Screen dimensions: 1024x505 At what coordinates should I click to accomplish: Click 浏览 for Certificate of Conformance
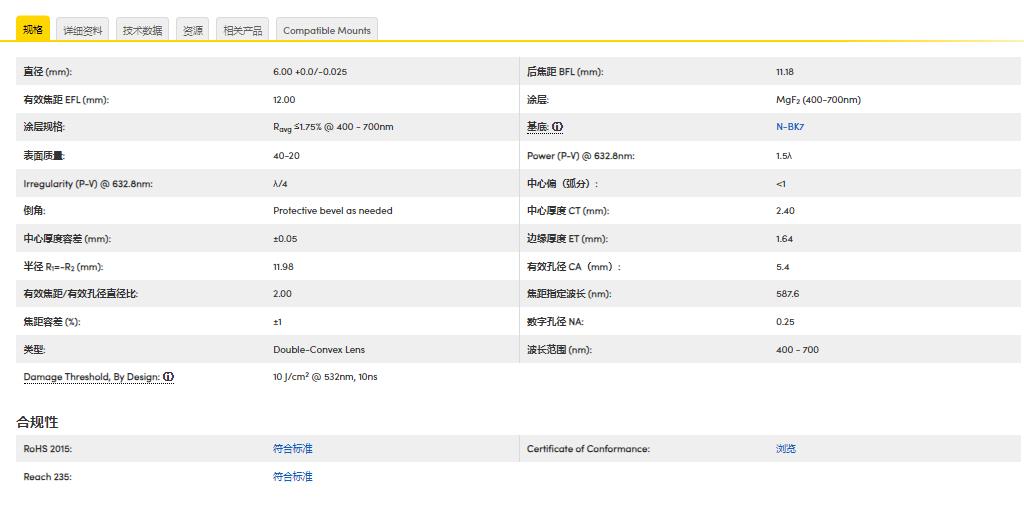786,449
